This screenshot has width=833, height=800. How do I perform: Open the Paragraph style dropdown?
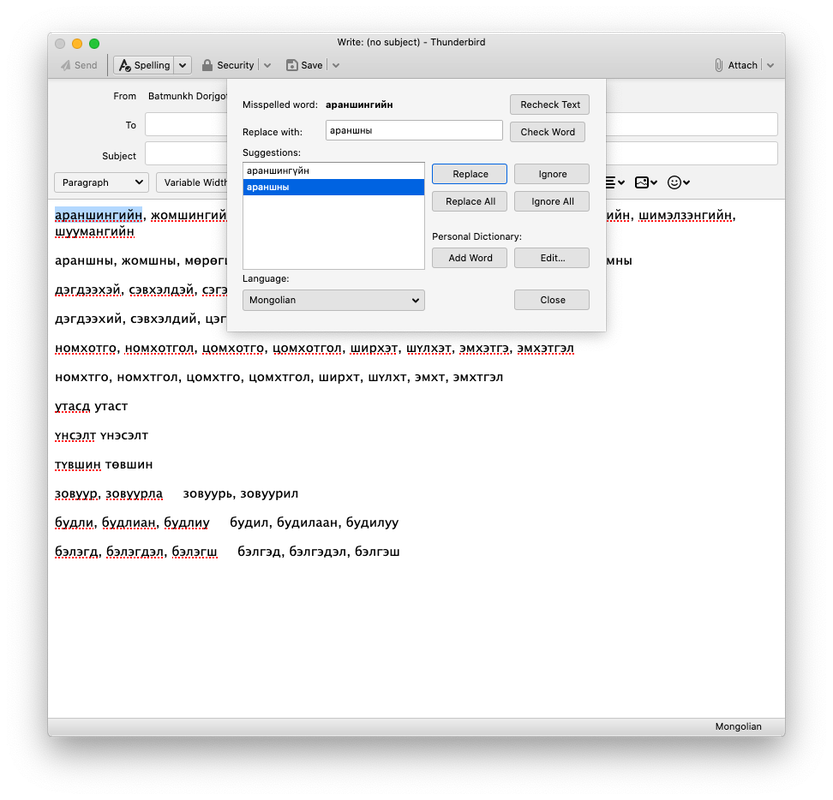point(101,182)
